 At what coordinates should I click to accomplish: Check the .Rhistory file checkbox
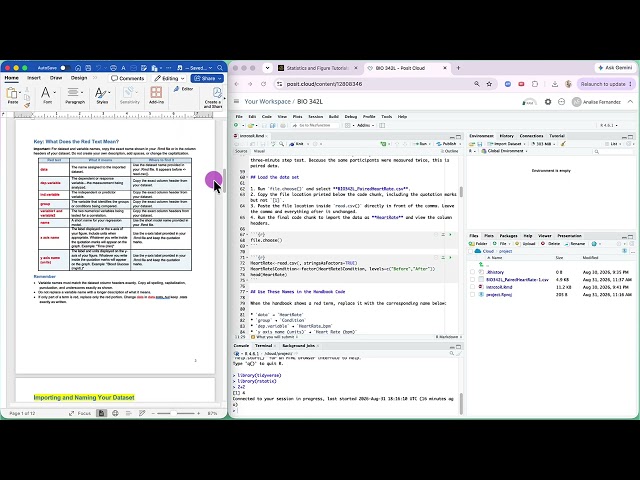click(x=472, y=272)
